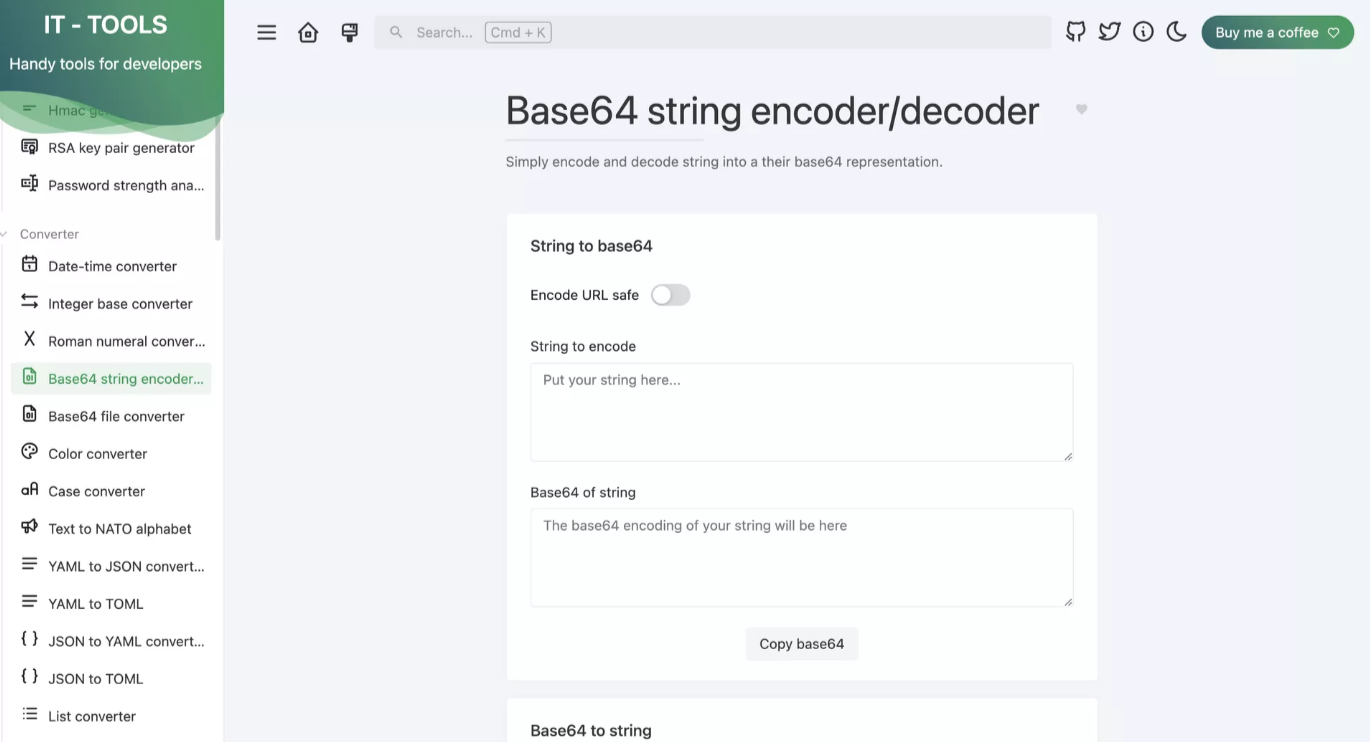
Task: Click the paint roller UI icon in top bar
Action: [x=349, y=32]
